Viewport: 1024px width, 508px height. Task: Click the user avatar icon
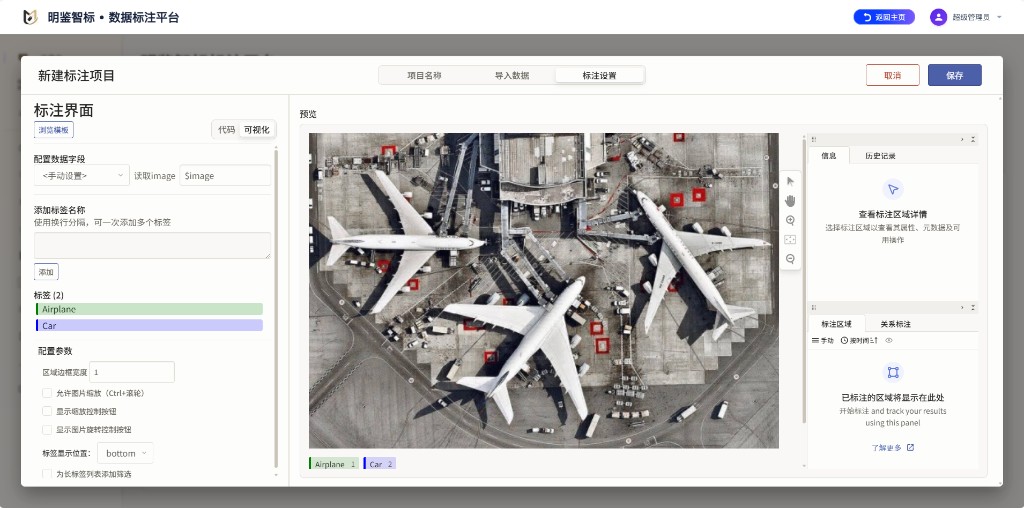pyautogui.click(x=938, y=18)
